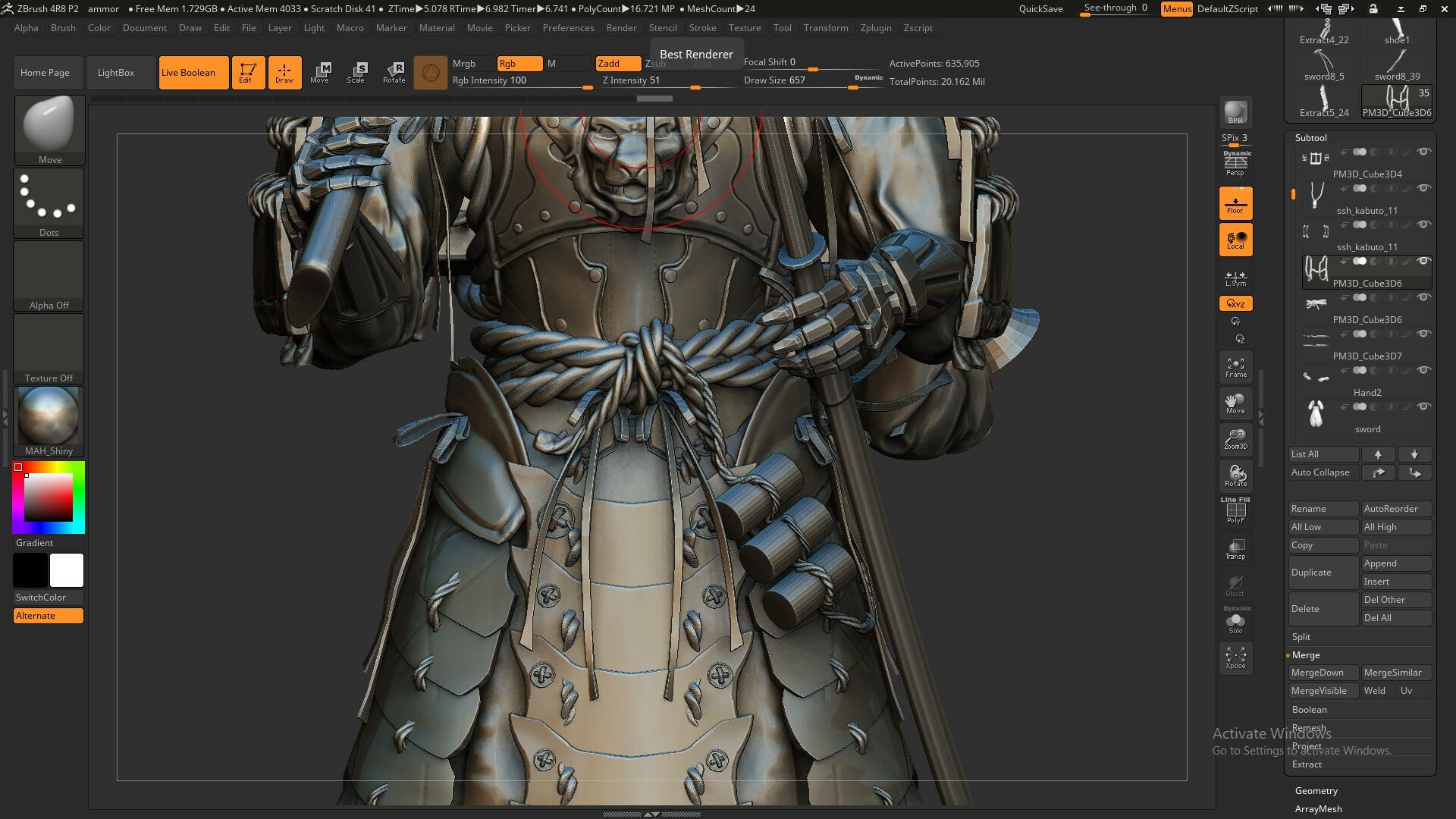
Task: Click the Xpose icon
Action: 1235,657
